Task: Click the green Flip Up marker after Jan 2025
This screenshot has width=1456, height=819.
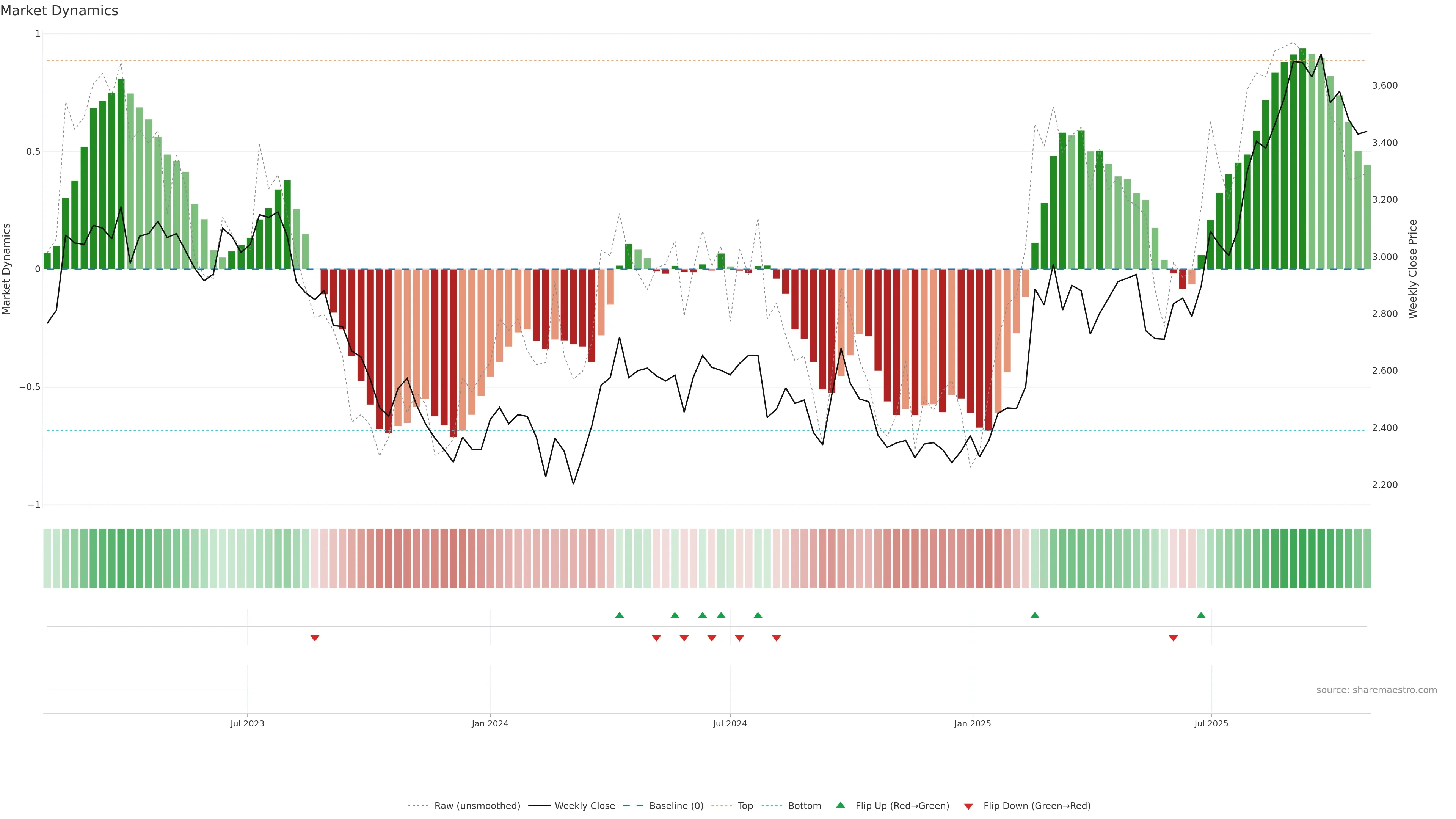Action: [1034, 615]
